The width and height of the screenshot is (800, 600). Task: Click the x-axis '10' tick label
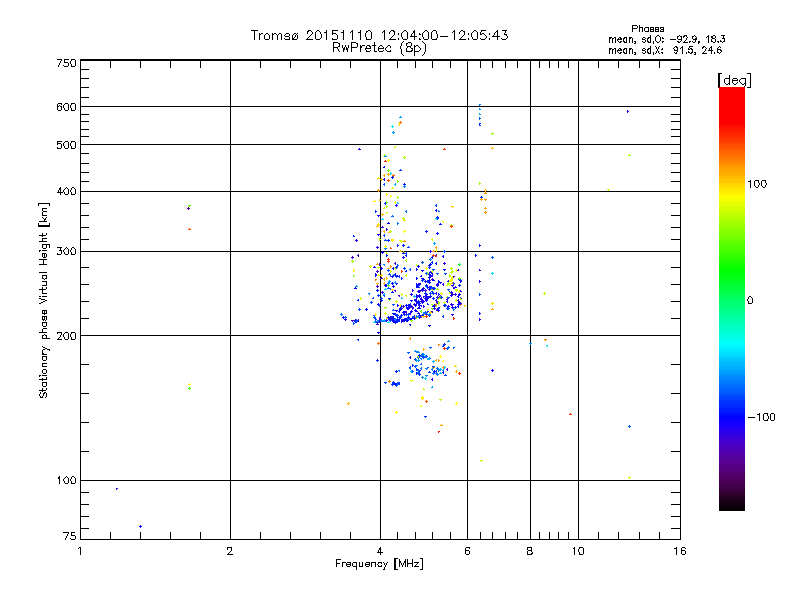pyautogui.click(x=578, y=551)
